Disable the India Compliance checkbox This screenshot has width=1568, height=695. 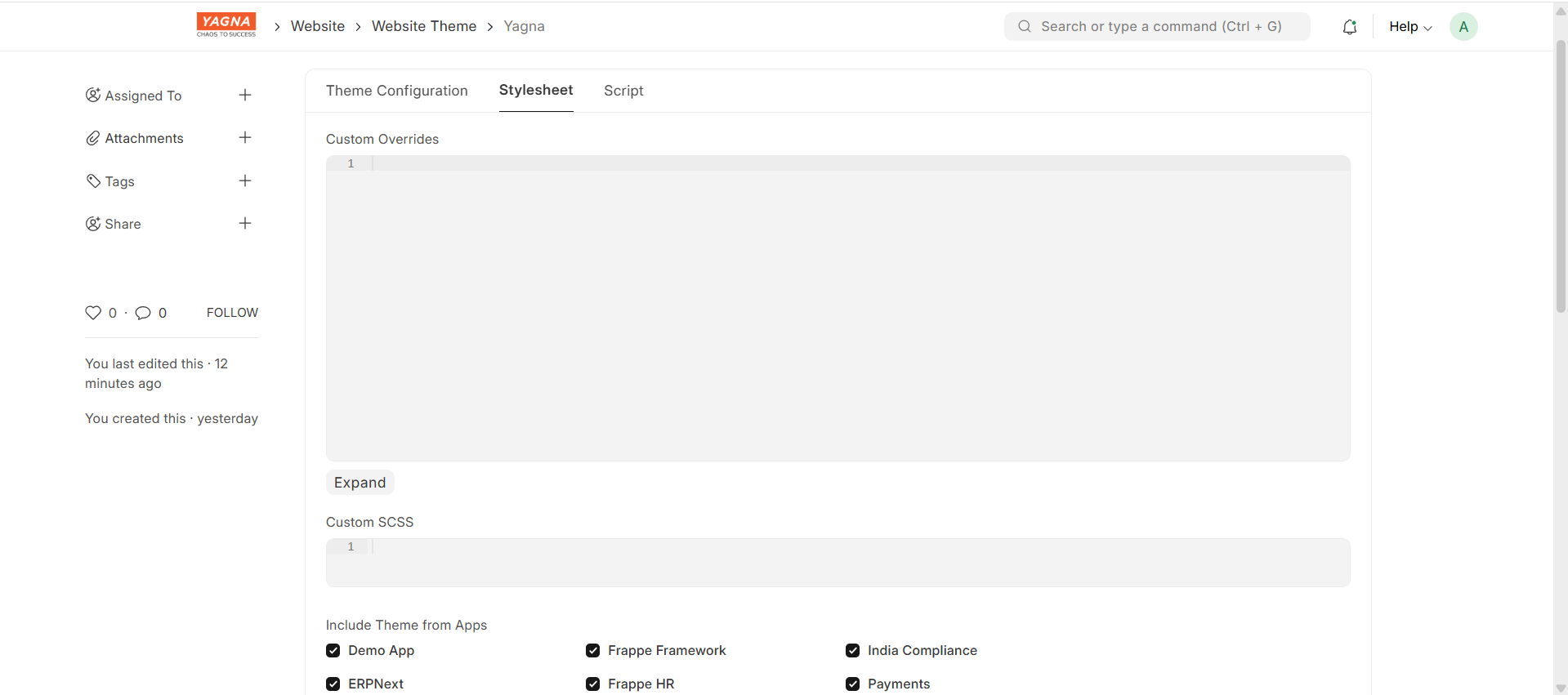coord(853,651)
